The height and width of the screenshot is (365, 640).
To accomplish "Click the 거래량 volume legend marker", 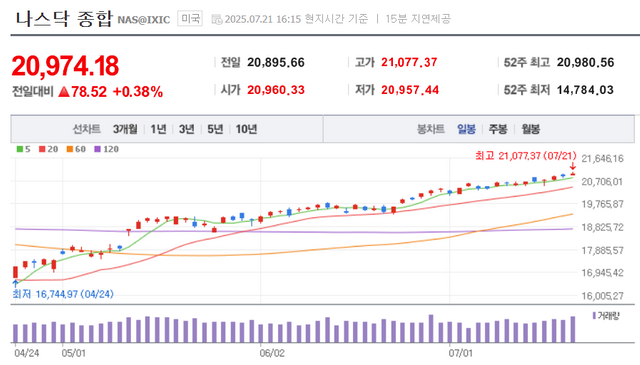I will [594, 316].
